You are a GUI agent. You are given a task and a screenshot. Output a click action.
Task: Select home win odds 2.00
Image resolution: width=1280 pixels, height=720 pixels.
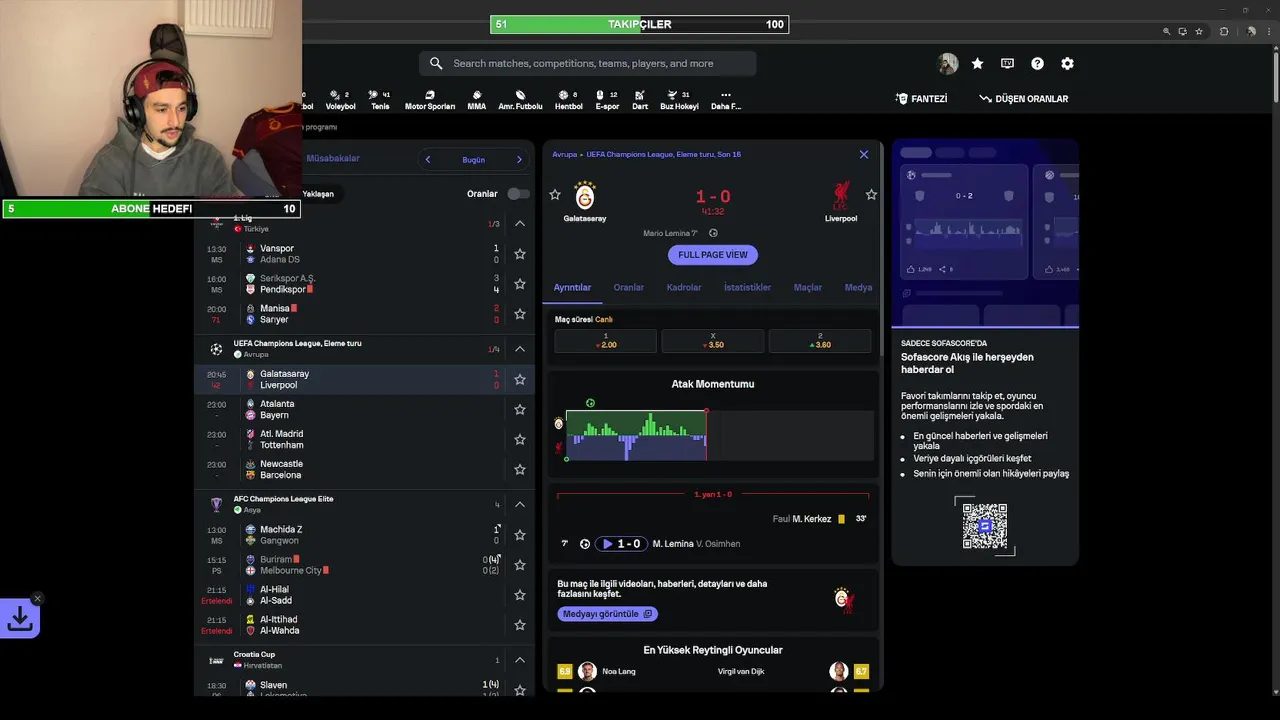pos(606,341)
